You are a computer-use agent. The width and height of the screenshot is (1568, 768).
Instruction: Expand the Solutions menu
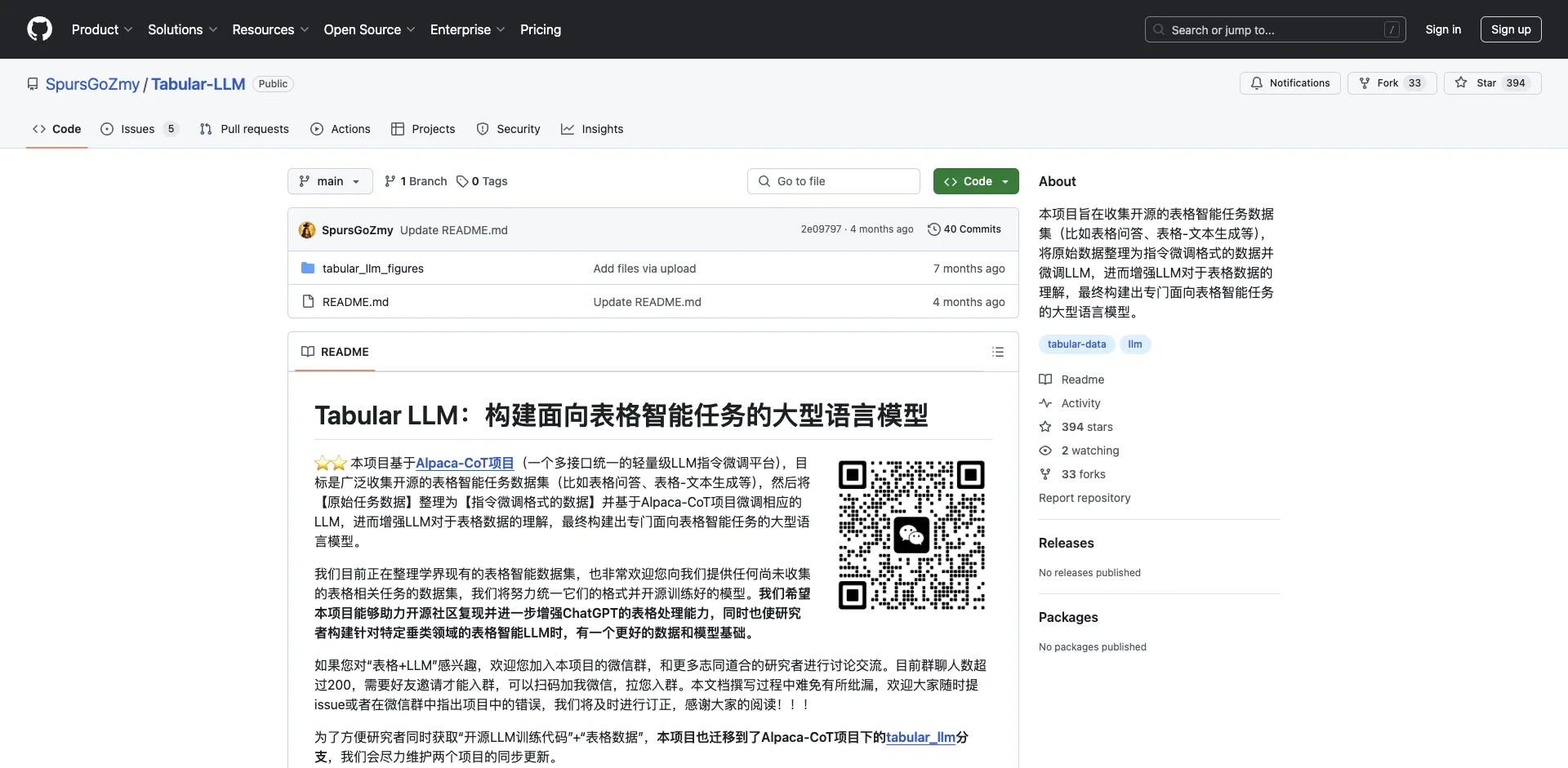[x=182, y=29]
